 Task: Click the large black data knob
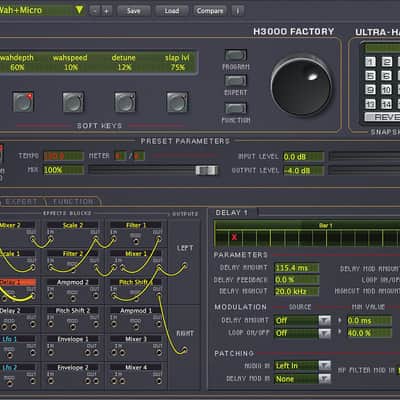301,87
